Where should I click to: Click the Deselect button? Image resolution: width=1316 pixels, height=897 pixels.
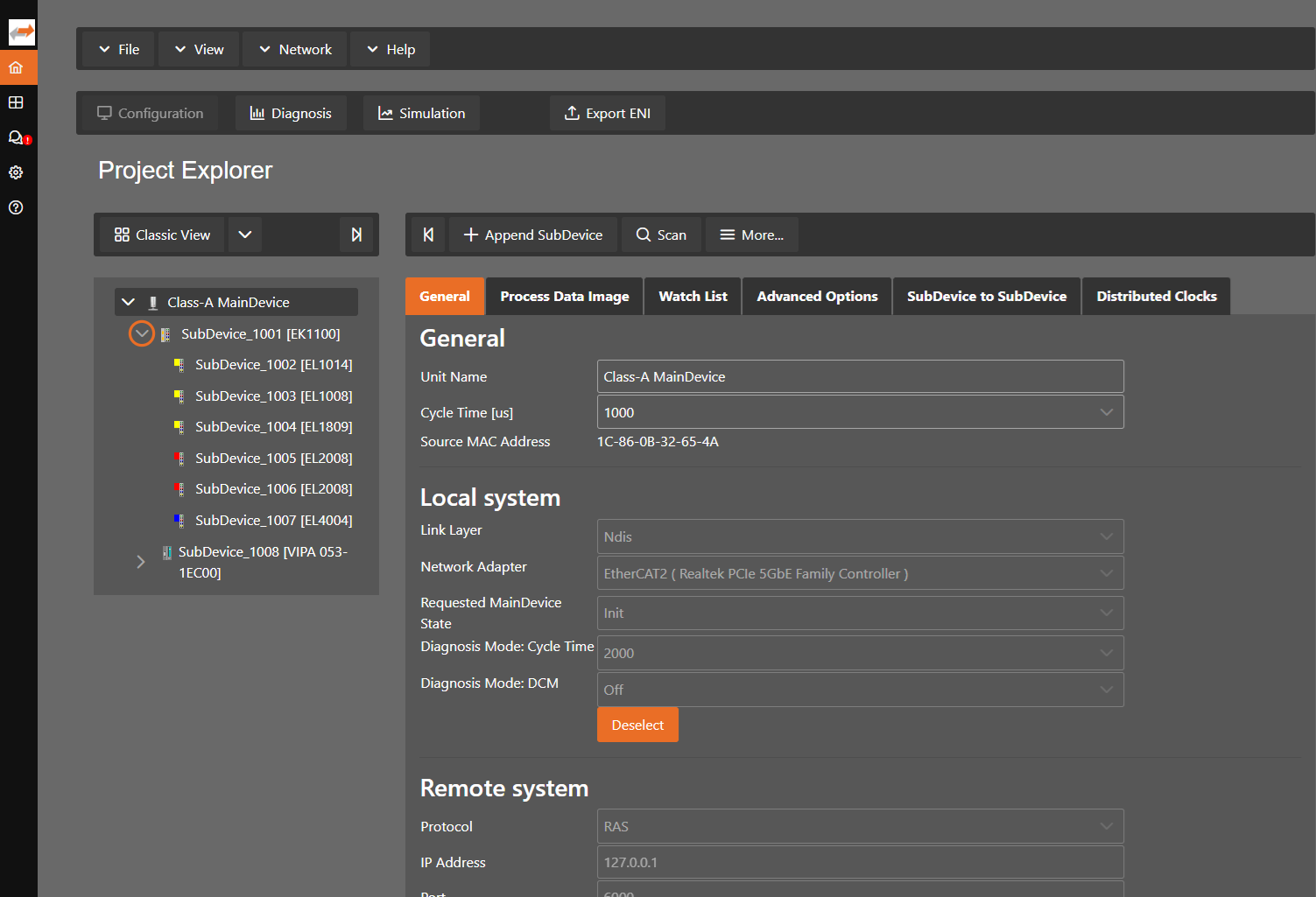click(x=637, y=725)
